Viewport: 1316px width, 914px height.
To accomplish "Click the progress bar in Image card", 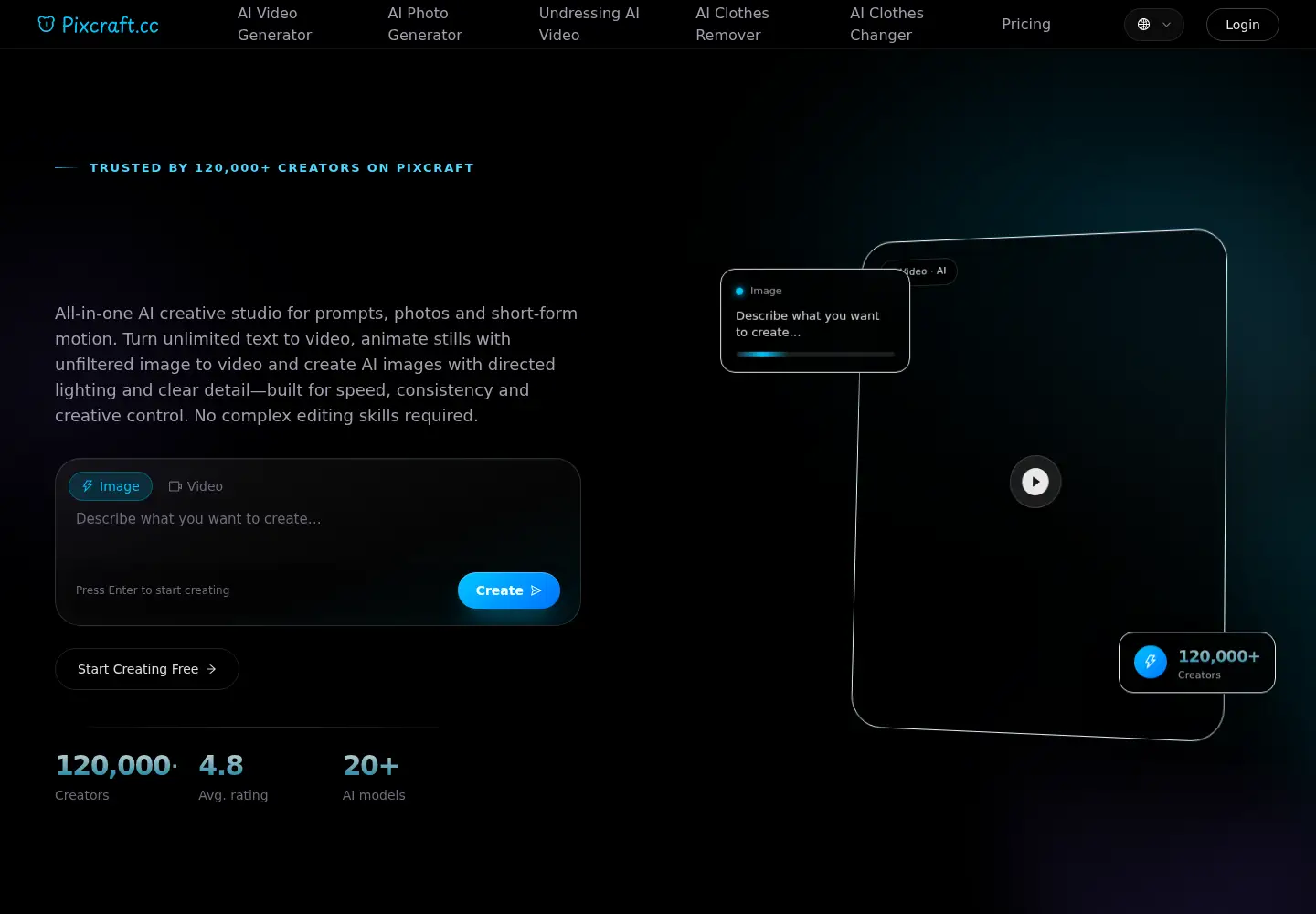I will click(x=815, y=355).
